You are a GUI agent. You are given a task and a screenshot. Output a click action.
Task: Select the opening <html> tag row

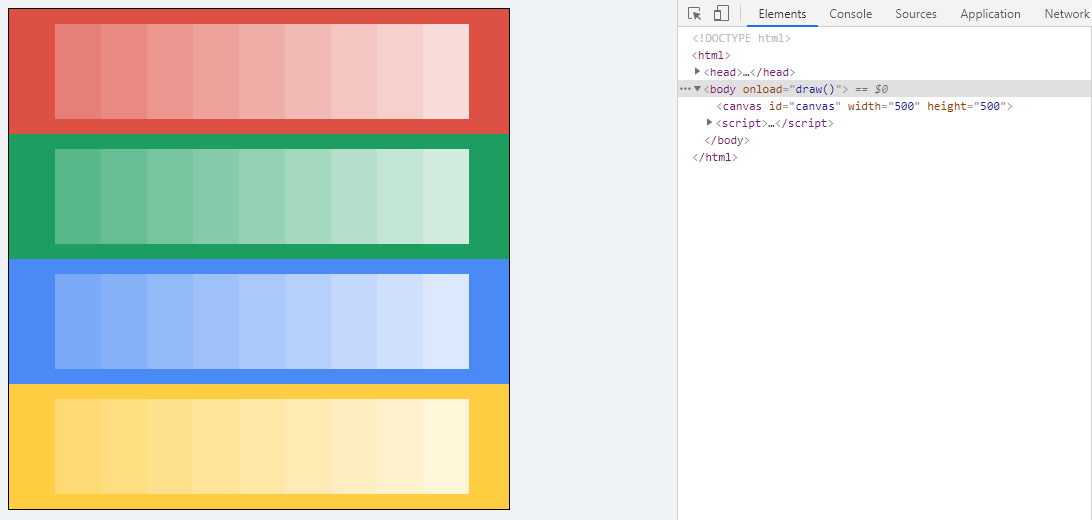(x=711, y=55)
